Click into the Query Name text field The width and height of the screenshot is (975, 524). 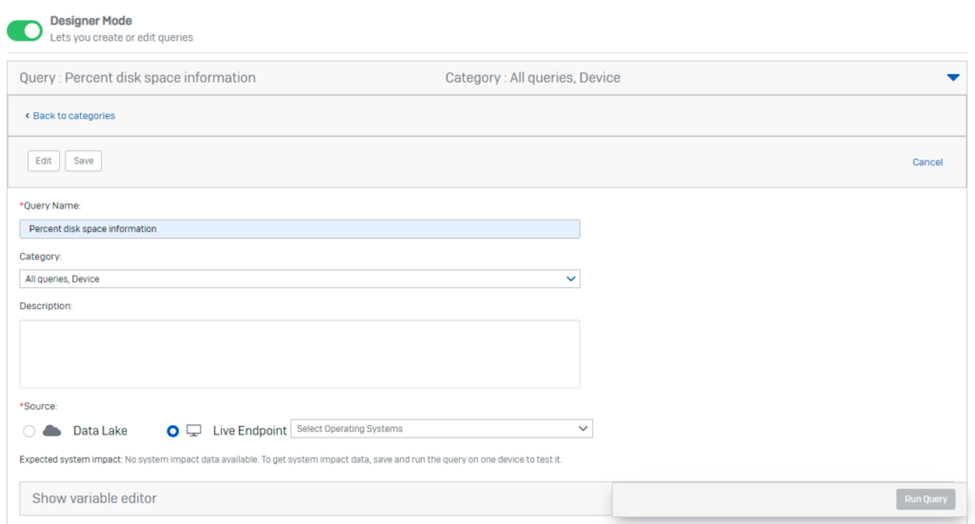click(x=300, y=229)
